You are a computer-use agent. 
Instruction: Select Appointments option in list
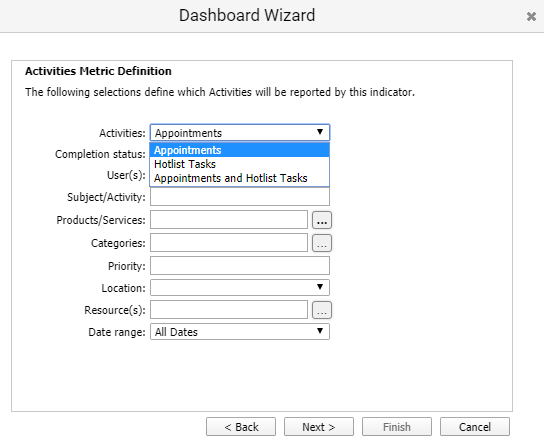[239, 150]
